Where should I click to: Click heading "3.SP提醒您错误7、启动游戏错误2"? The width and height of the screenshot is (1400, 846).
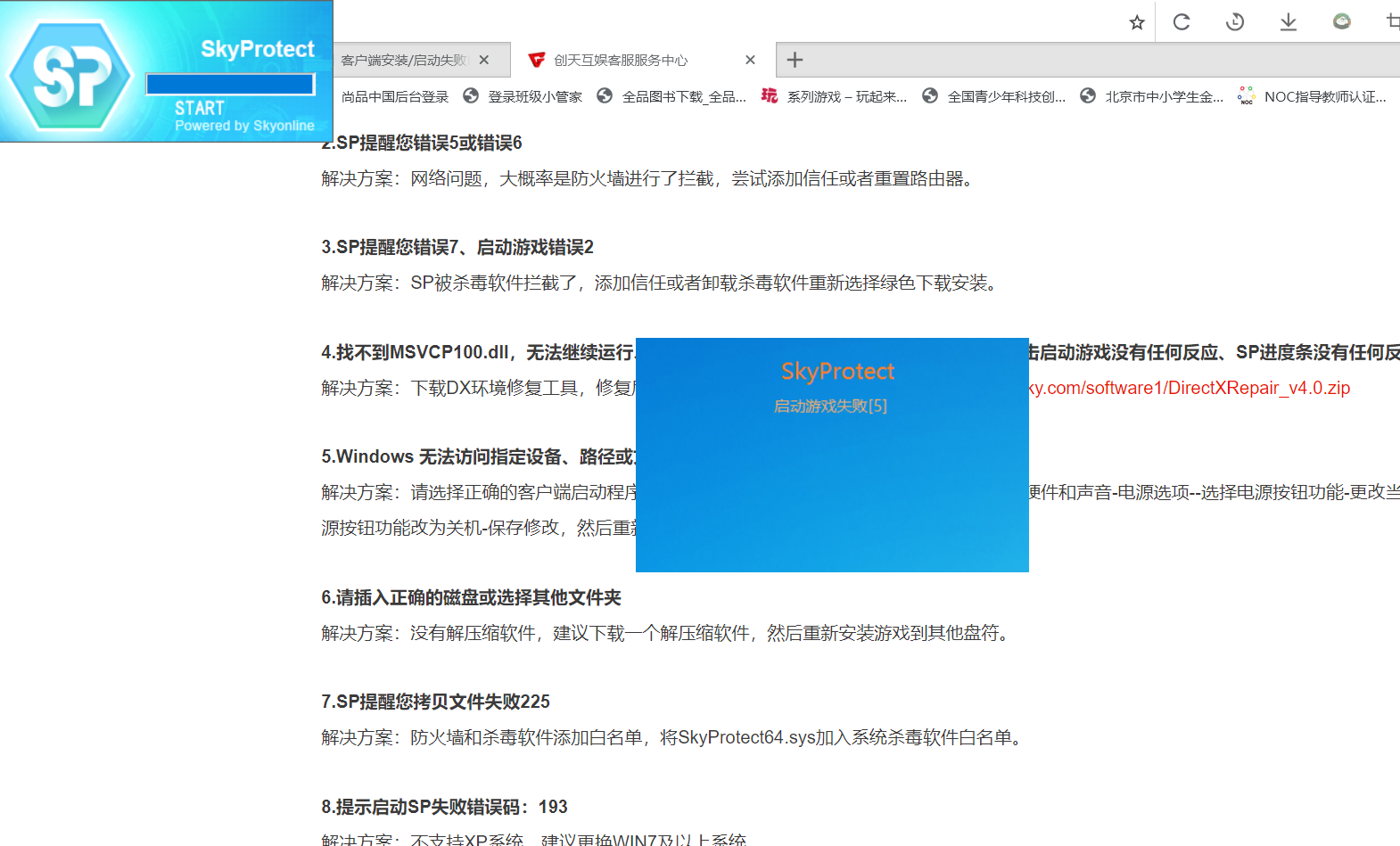click(457, 247)
